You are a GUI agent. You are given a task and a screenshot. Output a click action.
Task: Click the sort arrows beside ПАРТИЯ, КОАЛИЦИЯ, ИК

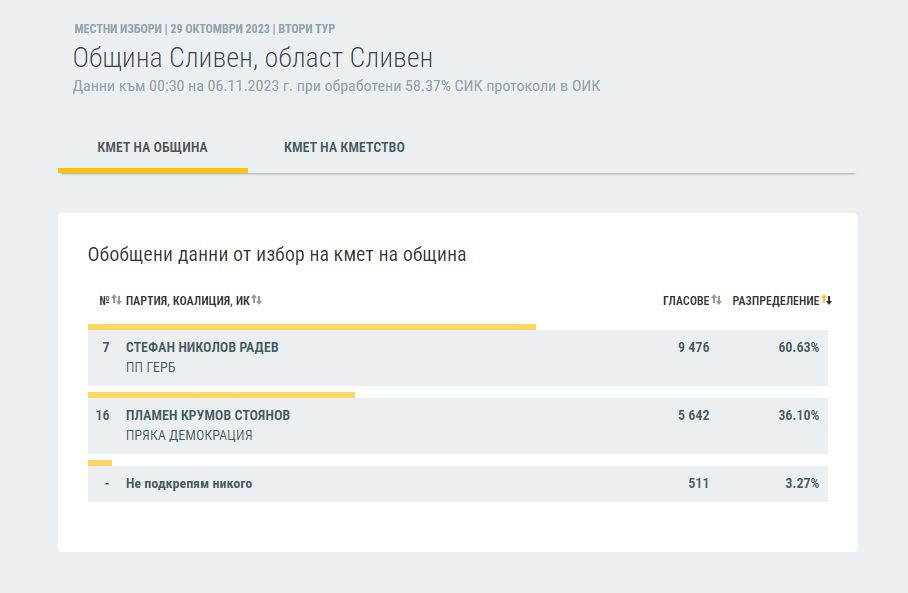(257, 299)
